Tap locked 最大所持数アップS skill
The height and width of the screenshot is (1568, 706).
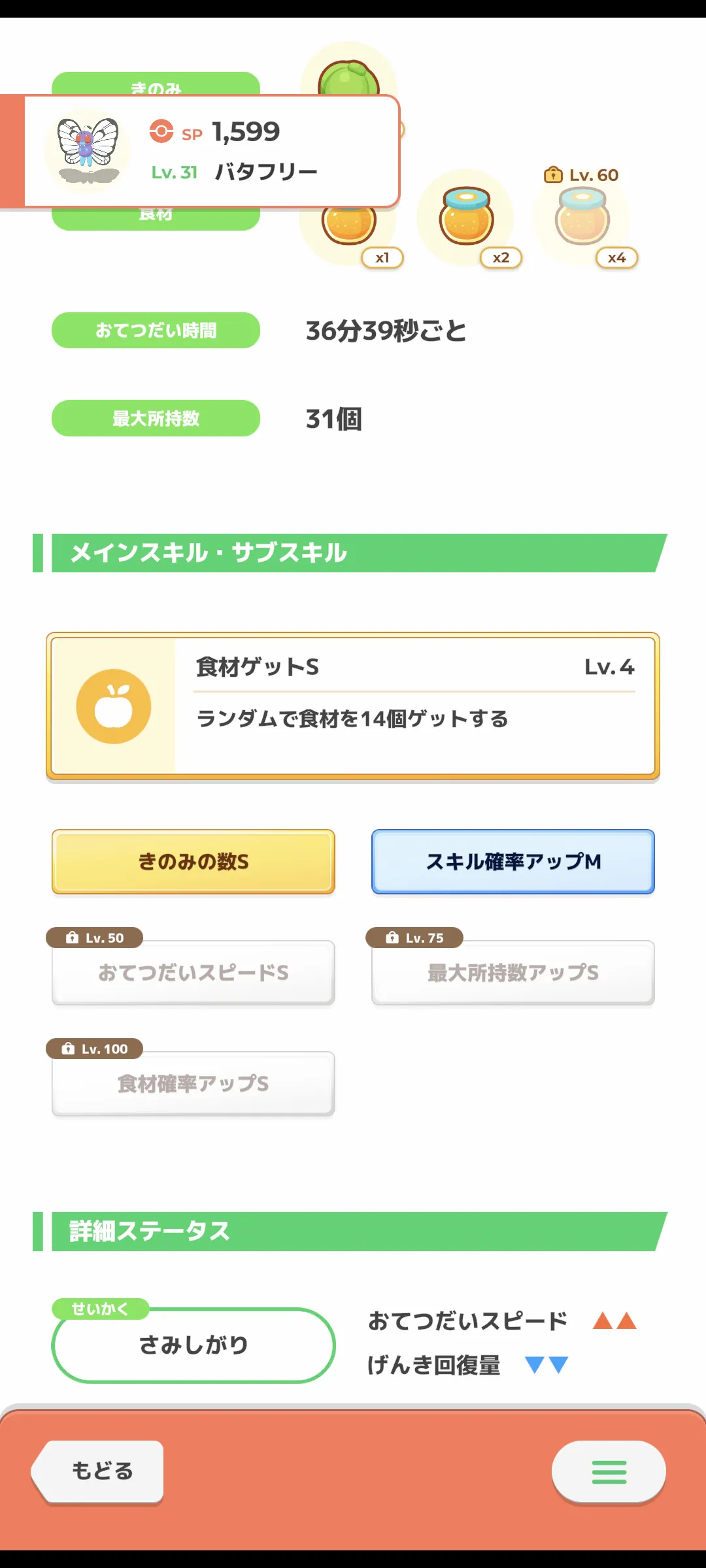click(513, 973)
